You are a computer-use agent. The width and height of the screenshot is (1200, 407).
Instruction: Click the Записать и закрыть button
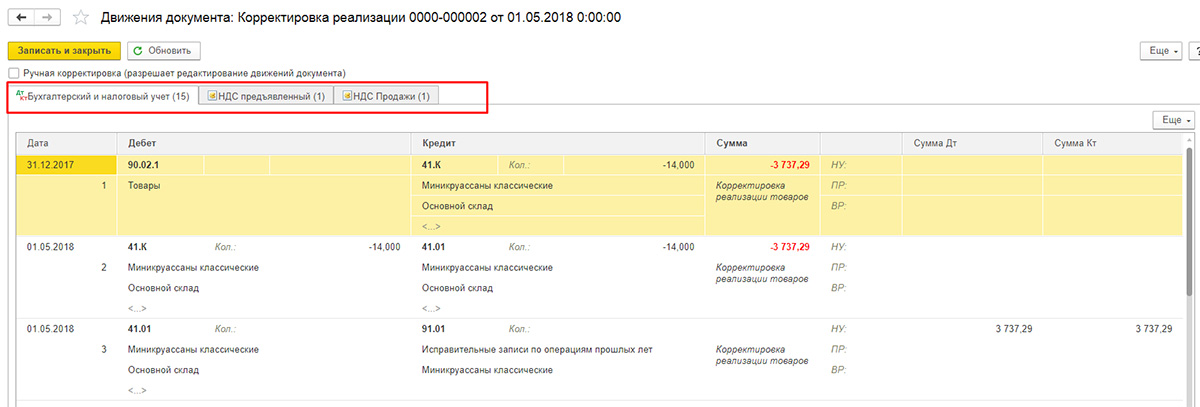[x=64, y=50]
